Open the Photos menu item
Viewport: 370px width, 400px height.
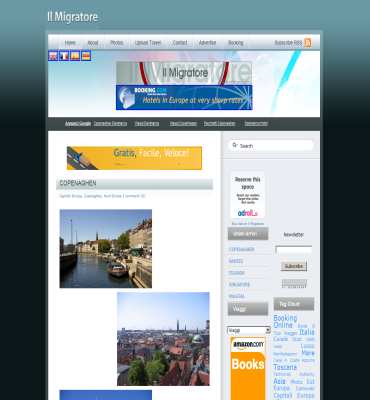[x=117, y=43]
